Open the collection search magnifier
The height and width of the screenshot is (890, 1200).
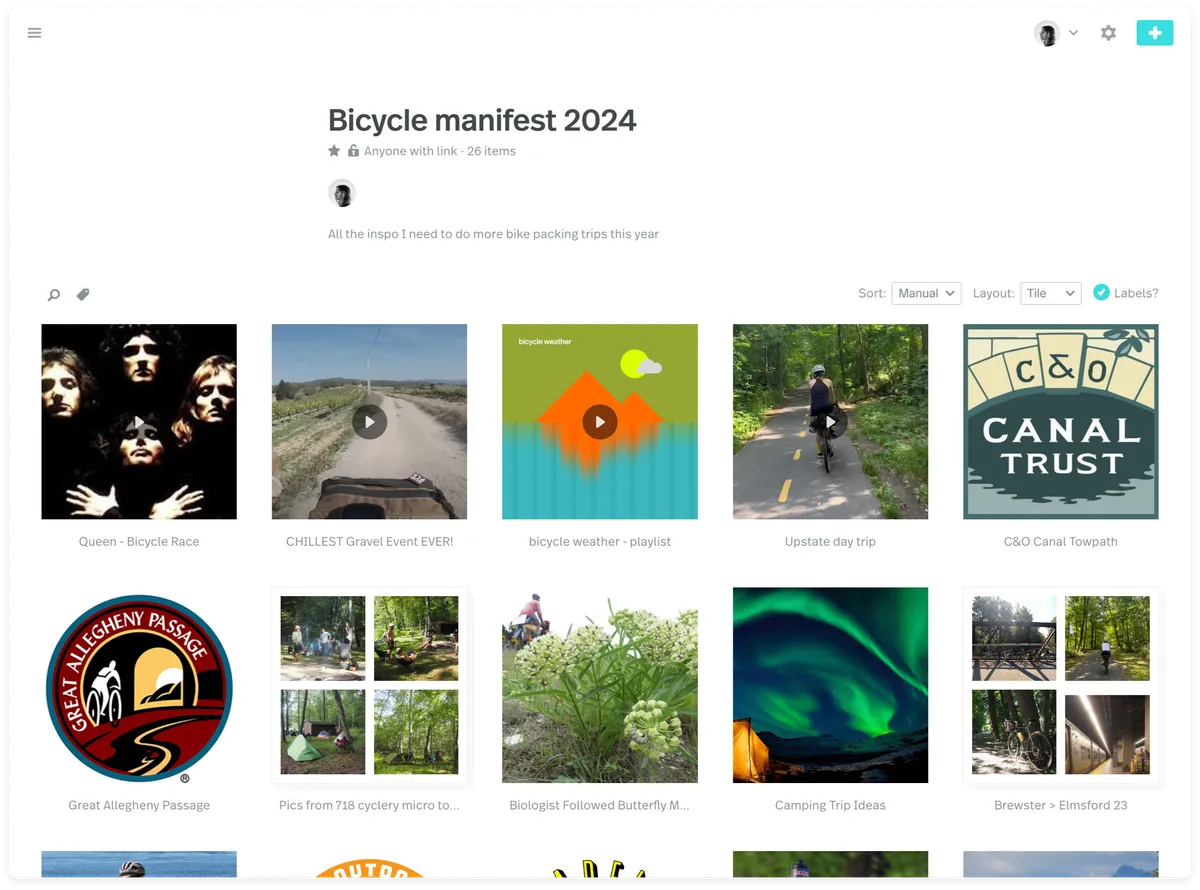tap(54, 294)
